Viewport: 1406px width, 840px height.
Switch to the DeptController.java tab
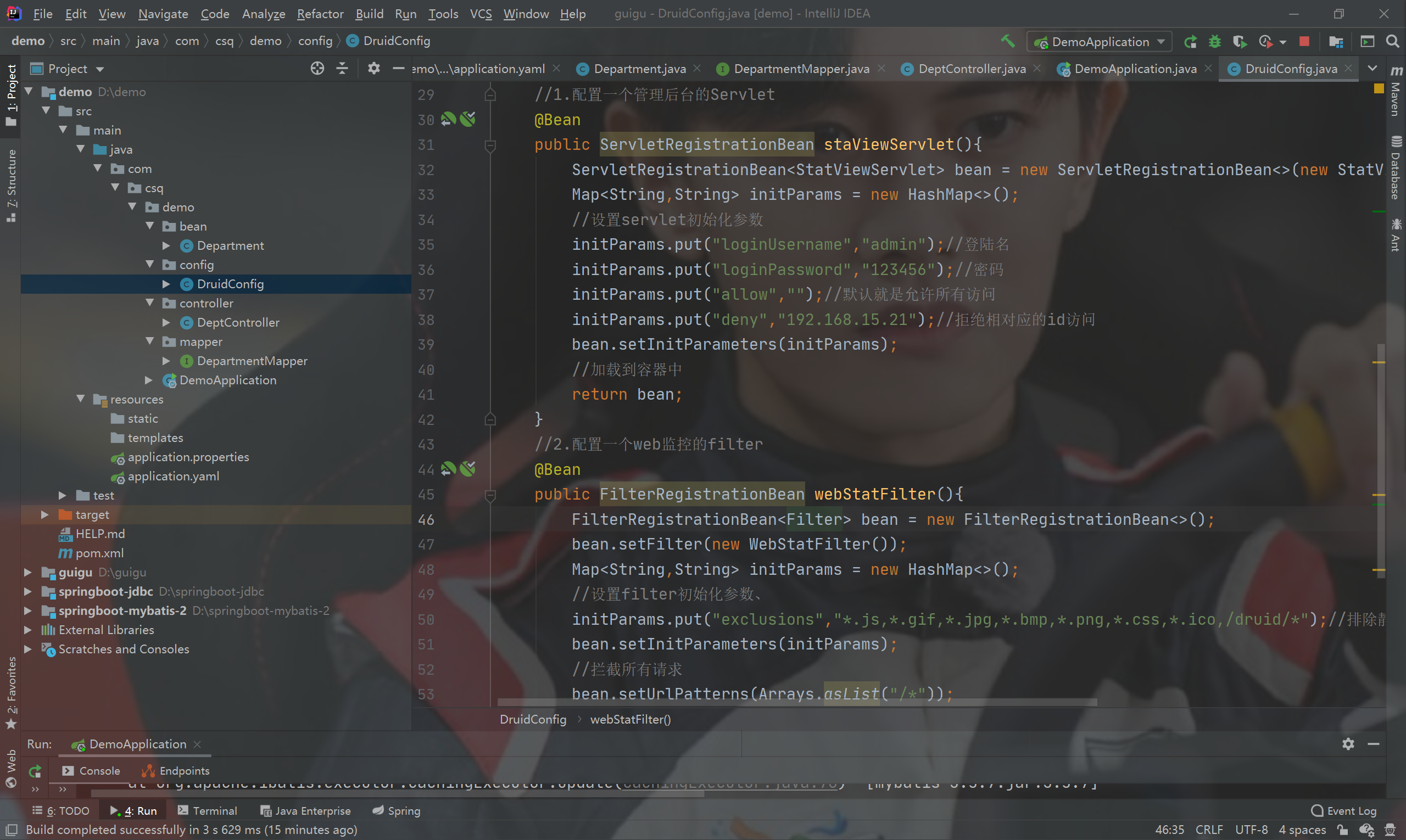970,69
